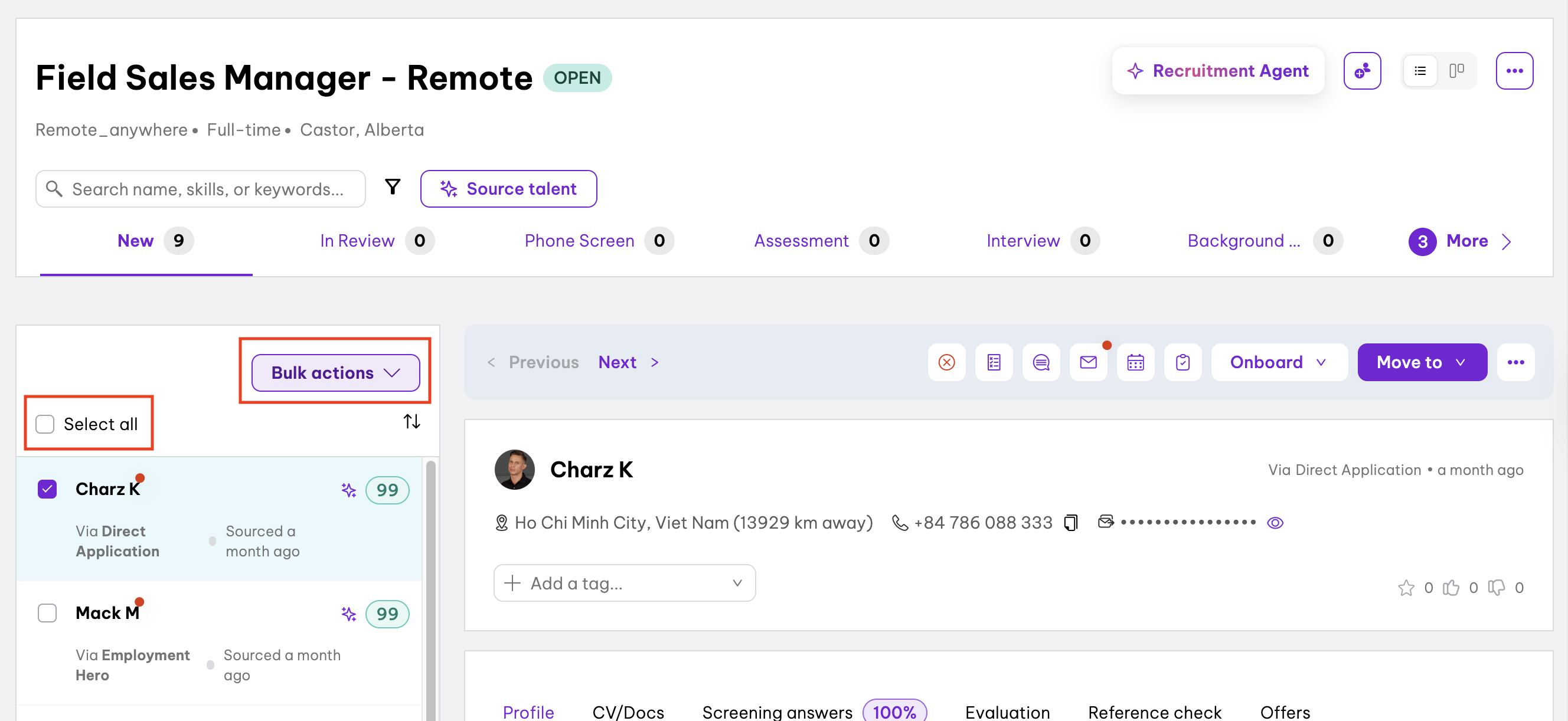Uncheck the Charz K checkbox

click(x=47, y=489)
